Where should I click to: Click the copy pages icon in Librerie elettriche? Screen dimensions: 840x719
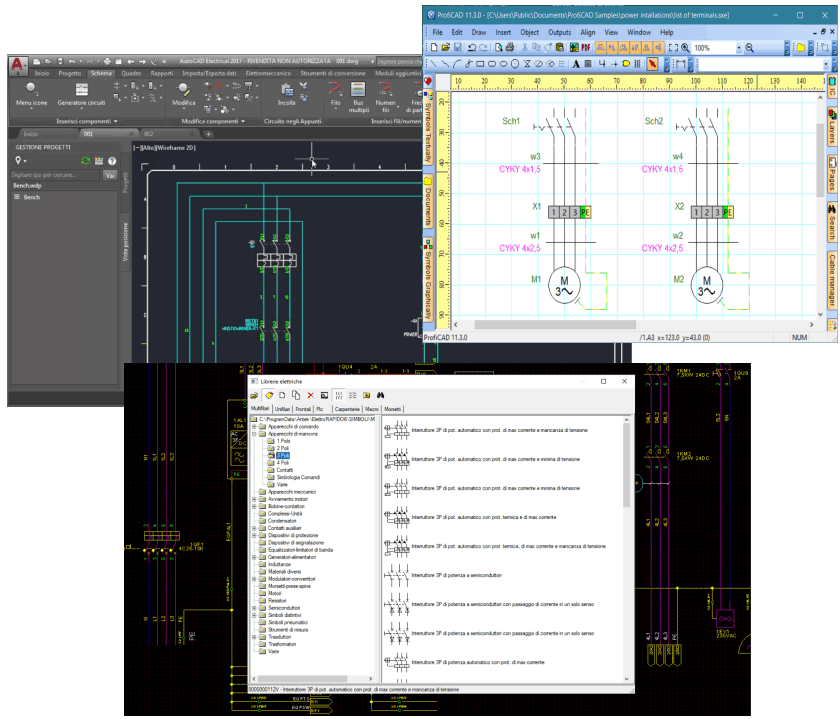tap(296, 395)
